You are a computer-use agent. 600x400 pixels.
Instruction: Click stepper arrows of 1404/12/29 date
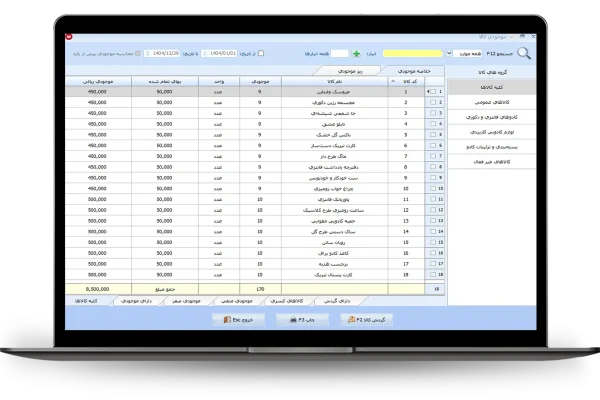[x=148, y=54]
